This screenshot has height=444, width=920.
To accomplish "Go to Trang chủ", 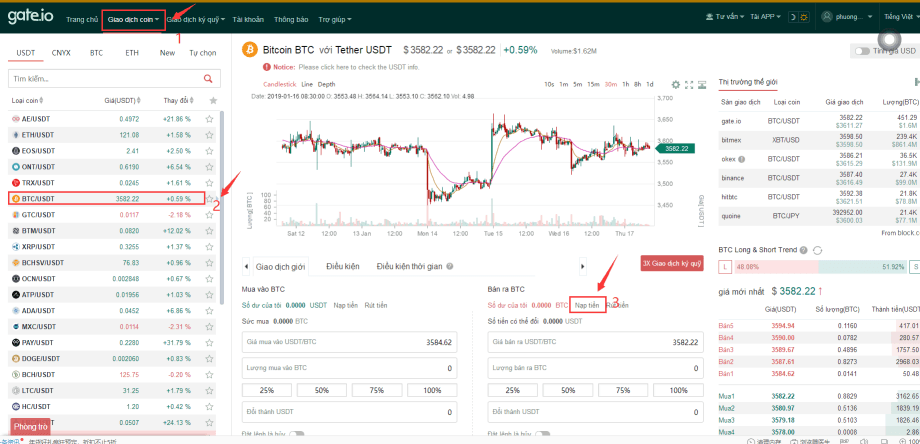I will (x=82, y=19).
